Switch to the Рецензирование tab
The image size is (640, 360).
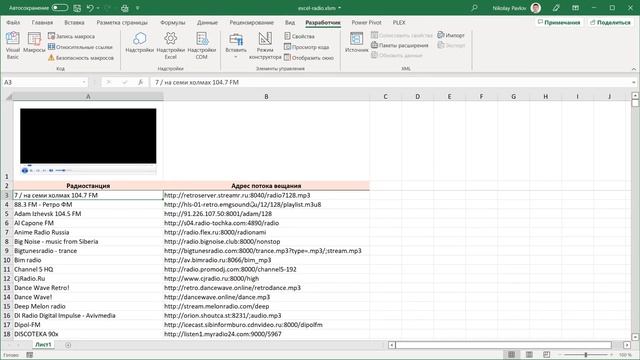[x=251, y=22]
